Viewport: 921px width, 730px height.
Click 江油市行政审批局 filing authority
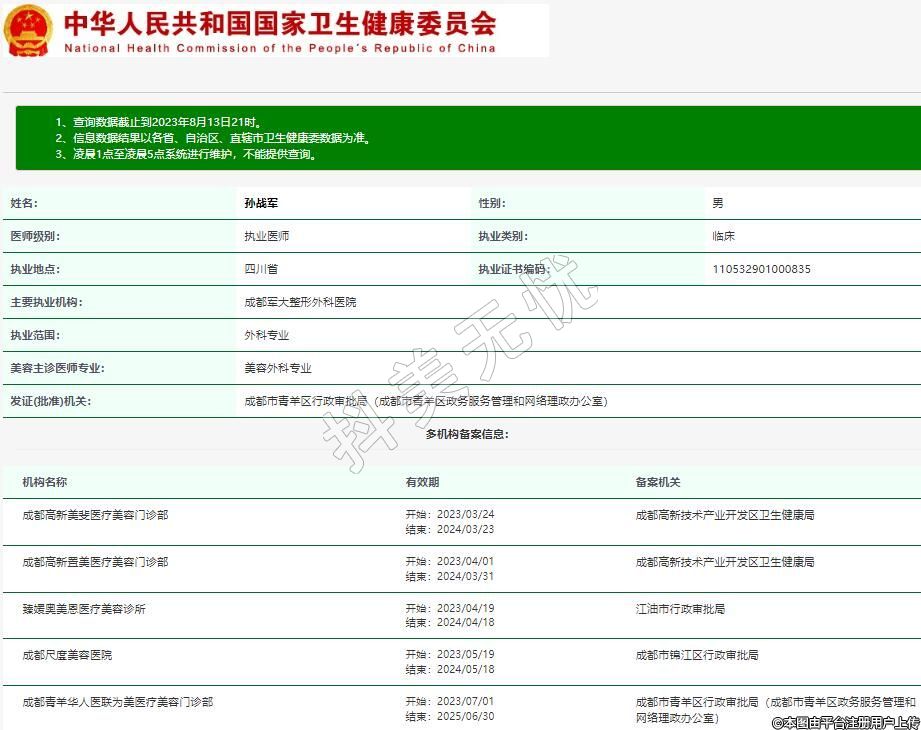pyautogui.click(x=680, y=608)
